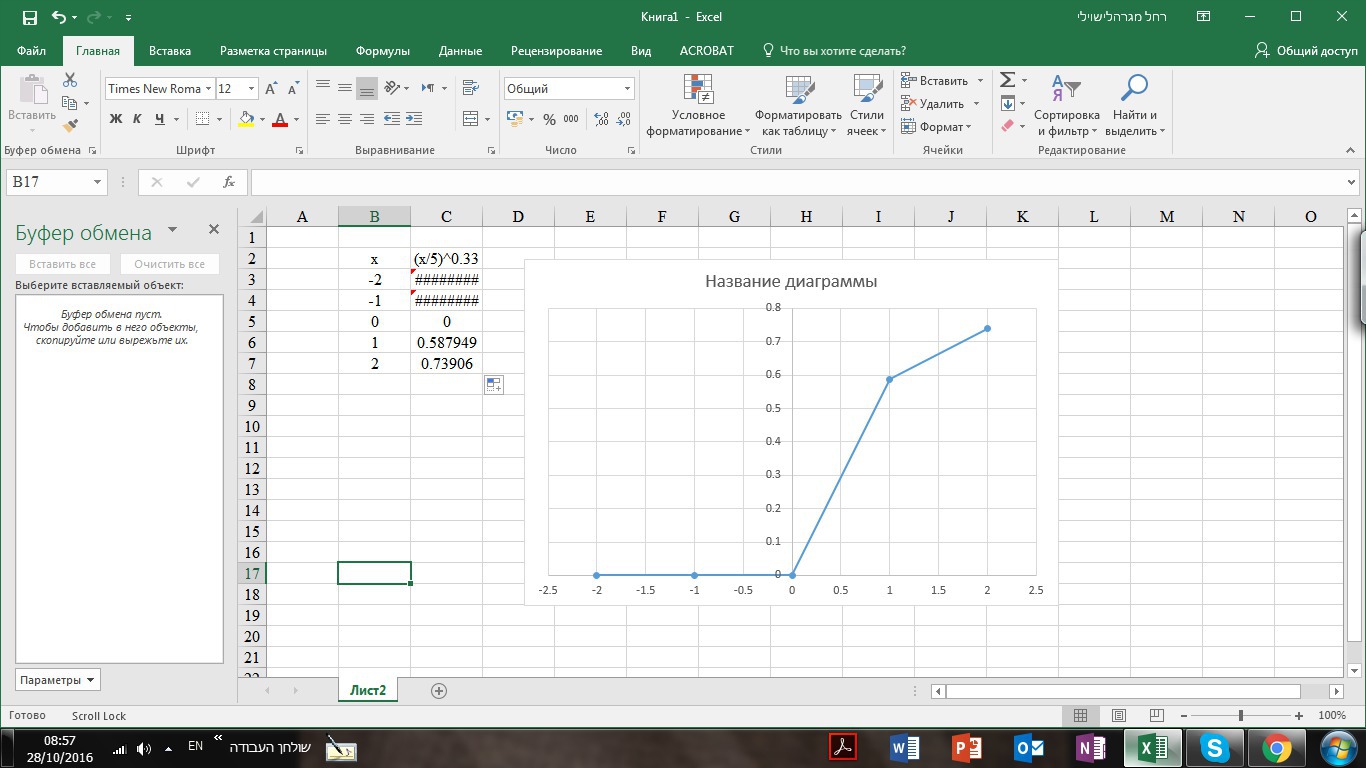Click the Page Layout view icon

click(x=1119, y=716)
